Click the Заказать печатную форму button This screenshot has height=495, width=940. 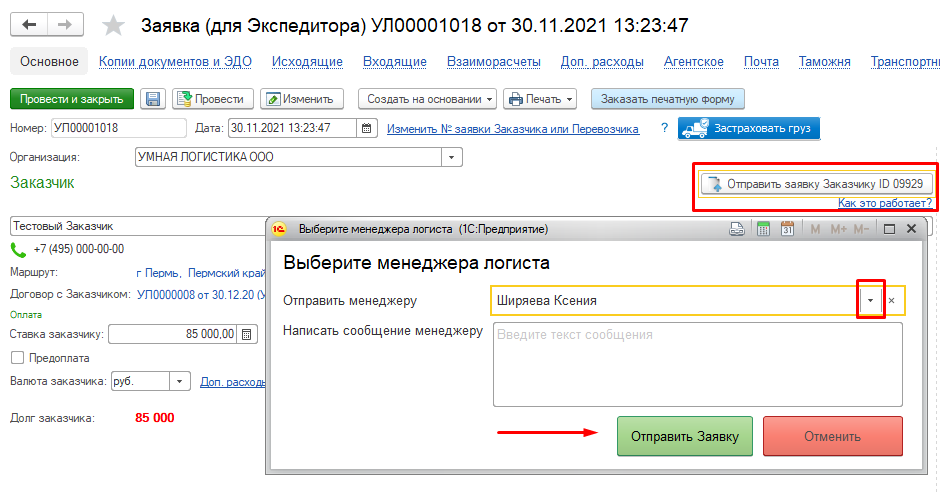667,99
